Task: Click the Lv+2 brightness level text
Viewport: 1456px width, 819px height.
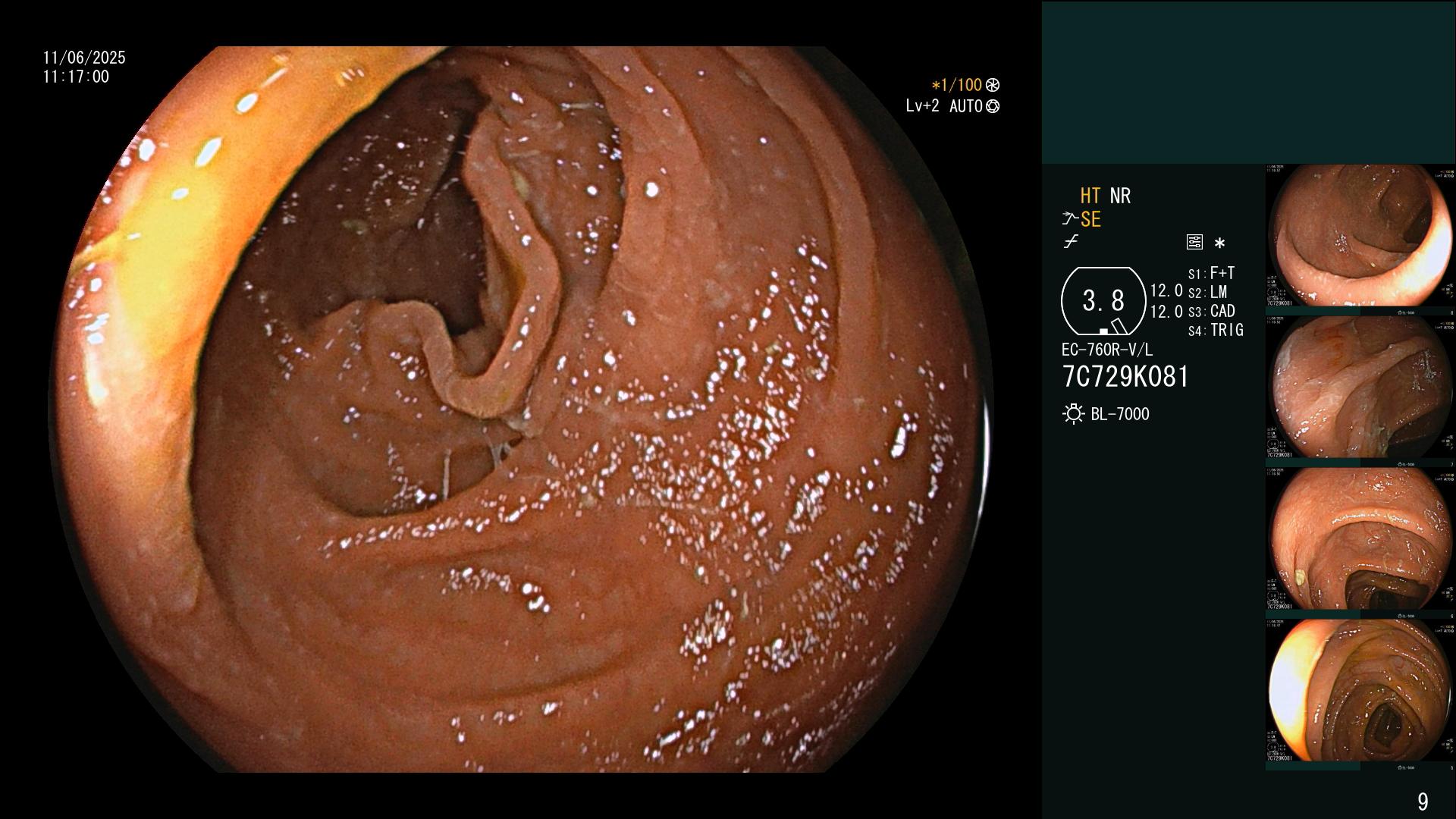Action: coord(922,106)
